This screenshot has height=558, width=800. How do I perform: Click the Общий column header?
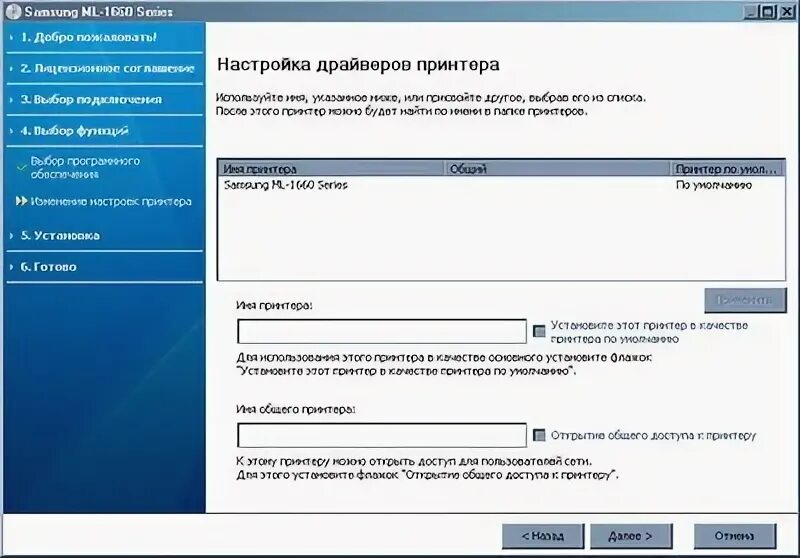(558, 169)
